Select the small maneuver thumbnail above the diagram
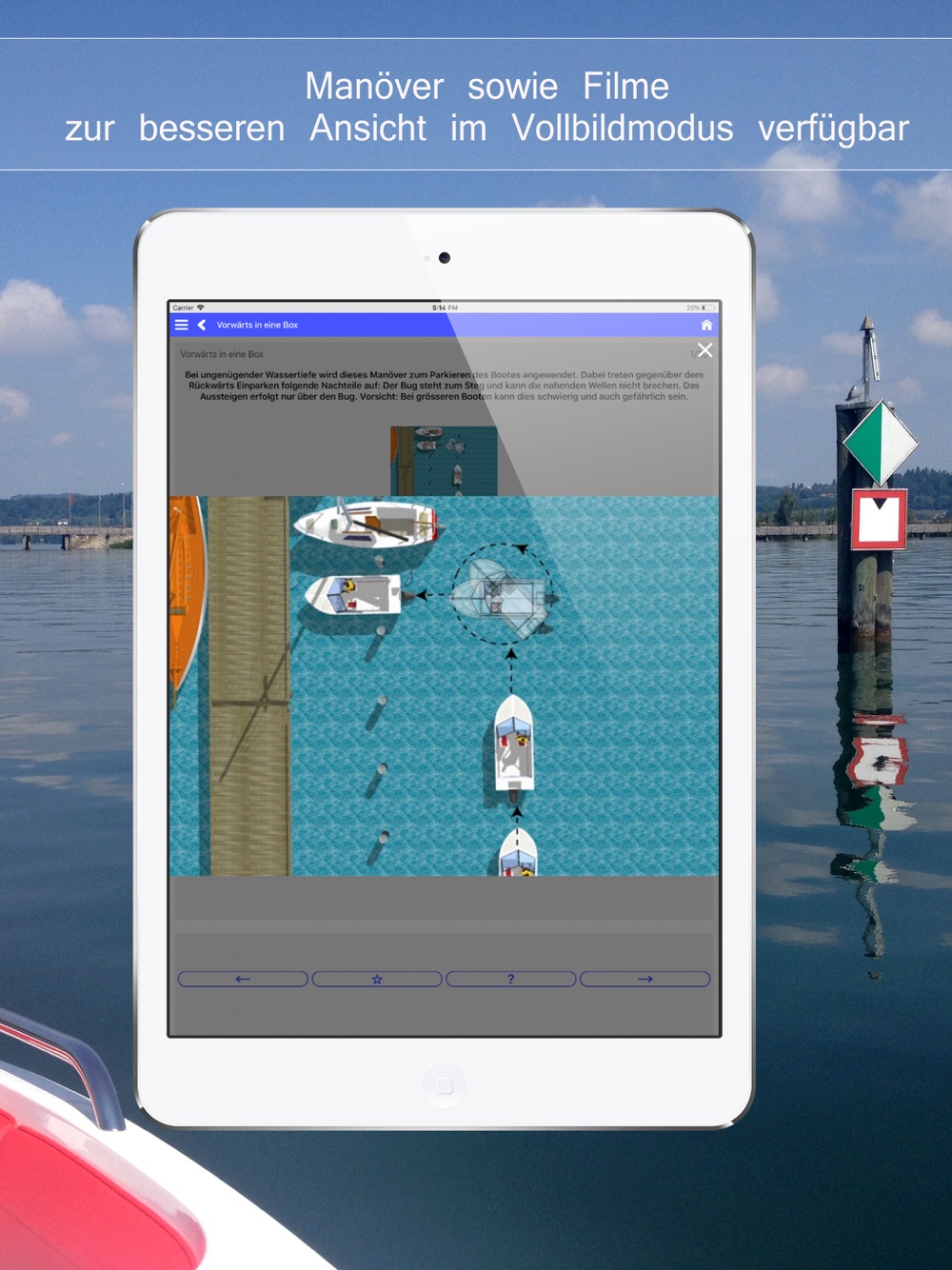 (x=444, y=461)
